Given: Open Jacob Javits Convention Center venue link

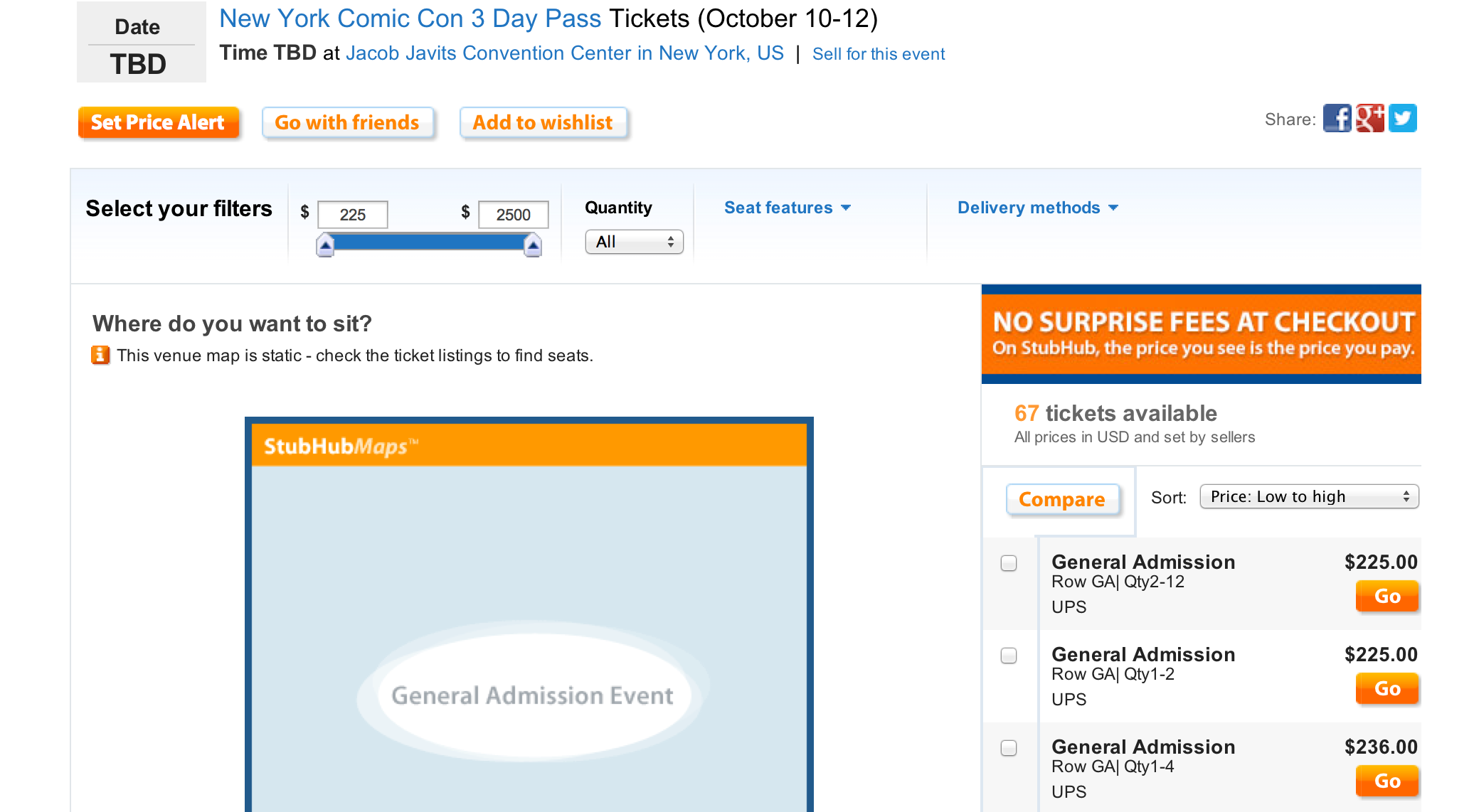Looking at the screenshot, I should coord(564,53).
